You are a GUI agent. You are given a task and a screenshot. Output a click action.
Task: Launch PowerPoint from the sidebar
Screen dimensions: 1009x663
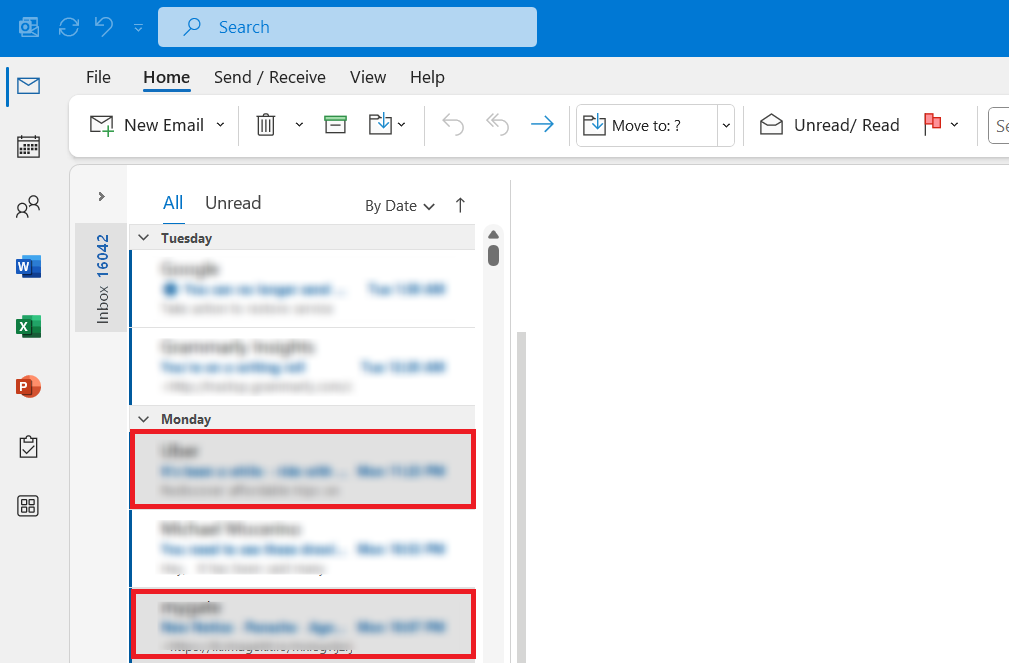pos(28,387)
